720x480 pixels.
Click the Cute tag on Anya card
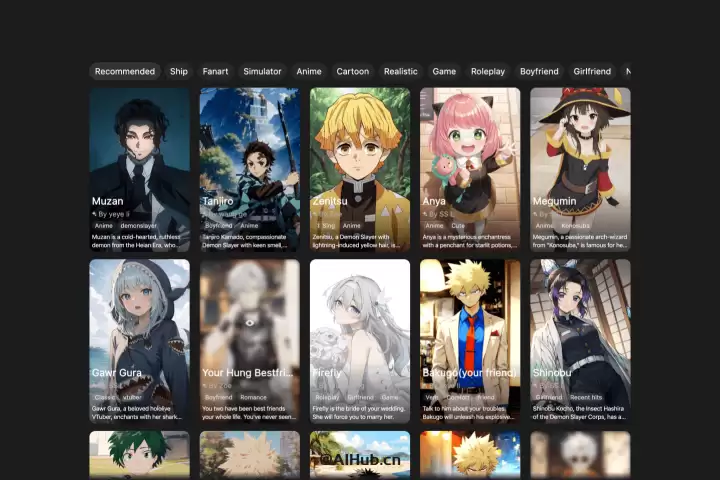458,226
